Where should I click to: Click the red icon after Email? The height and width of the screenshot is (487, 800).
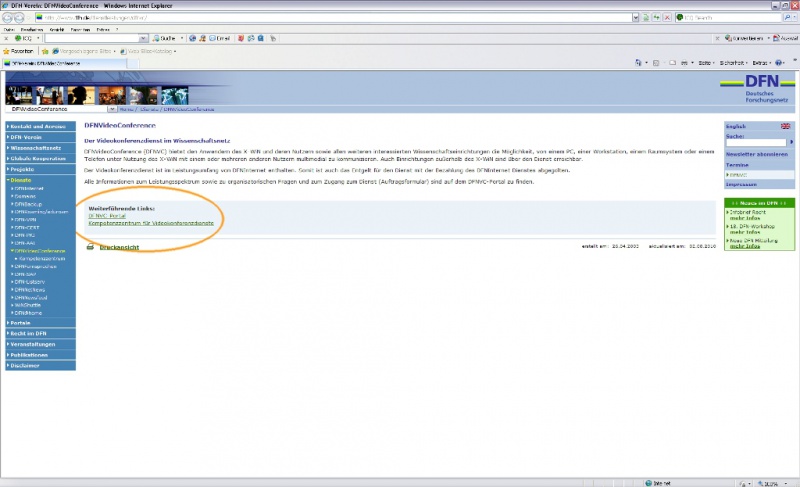[x=241, y=38]
